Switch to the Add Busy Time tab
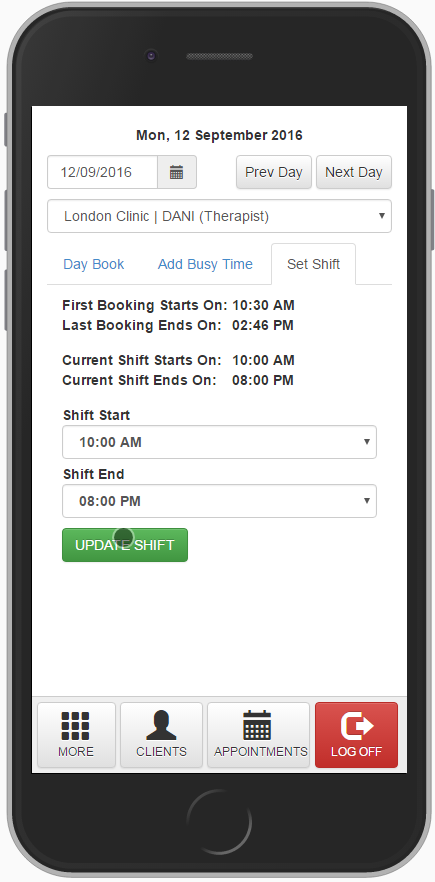The width and height of the screenshot is (435, 882). click(x=205, y=264)
